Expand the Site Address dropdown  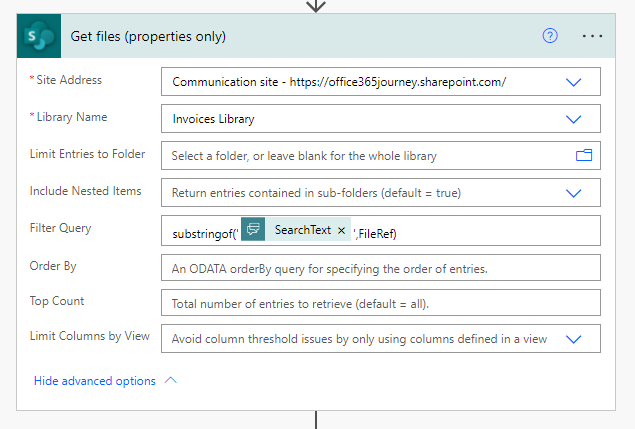tap(573, 82)
